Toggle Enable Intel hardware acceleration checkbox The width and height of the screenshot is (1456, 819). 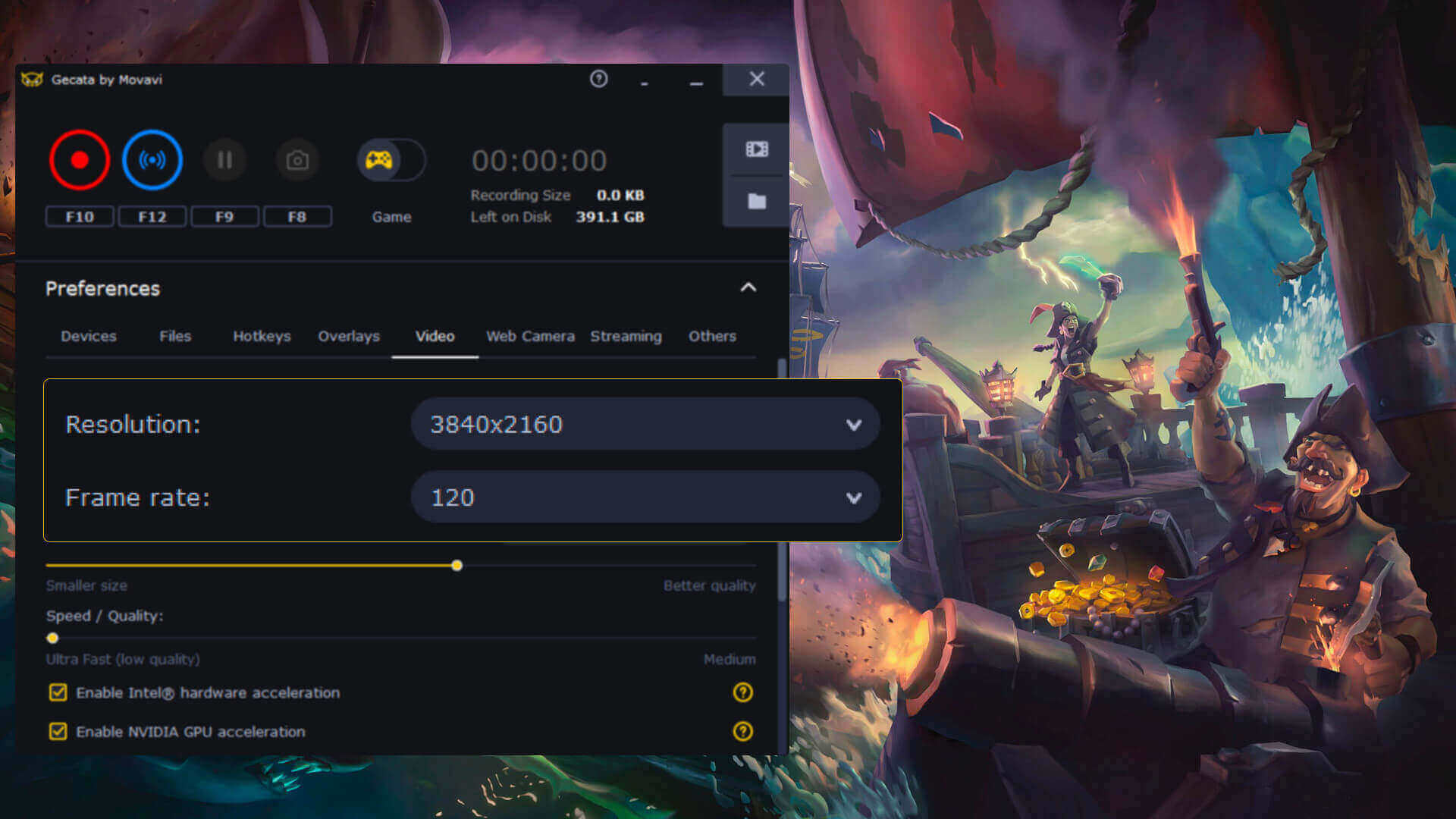(x=58, y=692)
